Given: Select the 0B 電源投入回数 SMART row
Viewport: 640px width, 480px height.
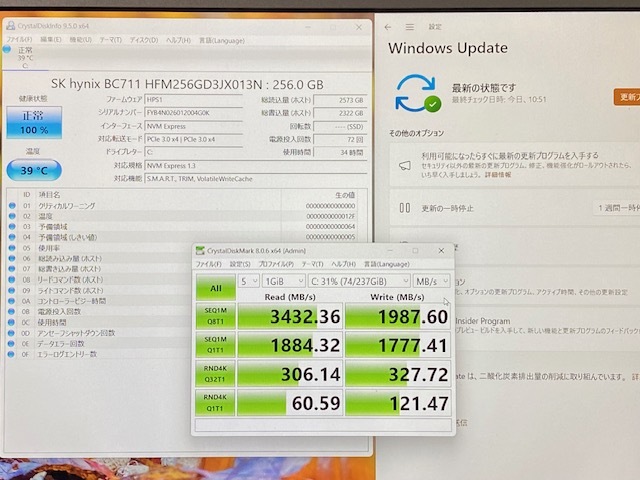Looking at the screenshot, I should tap(100, 312).
